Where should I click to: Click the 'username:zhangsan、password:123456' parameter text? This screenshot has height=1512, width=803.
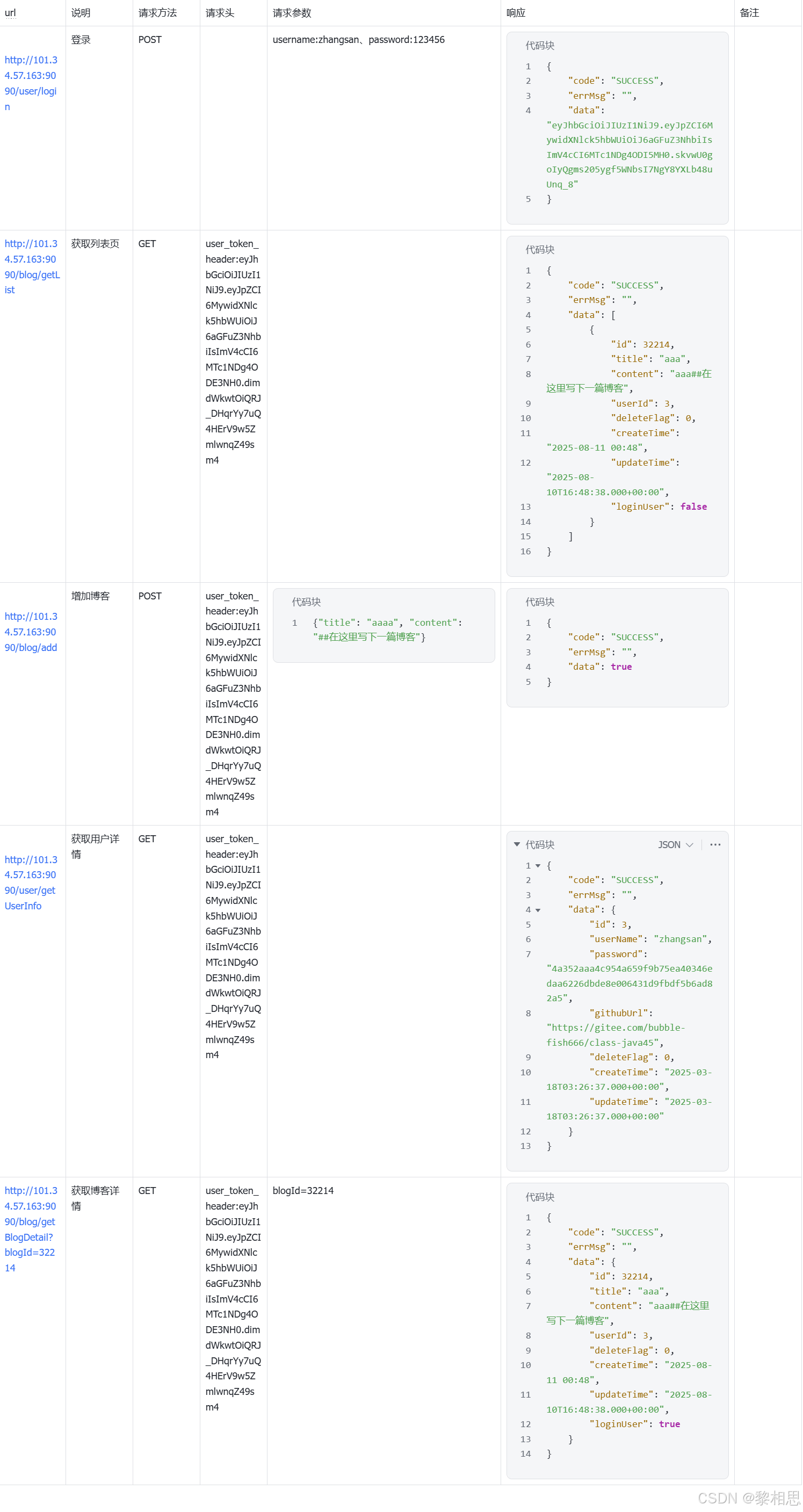pos(358,39)
